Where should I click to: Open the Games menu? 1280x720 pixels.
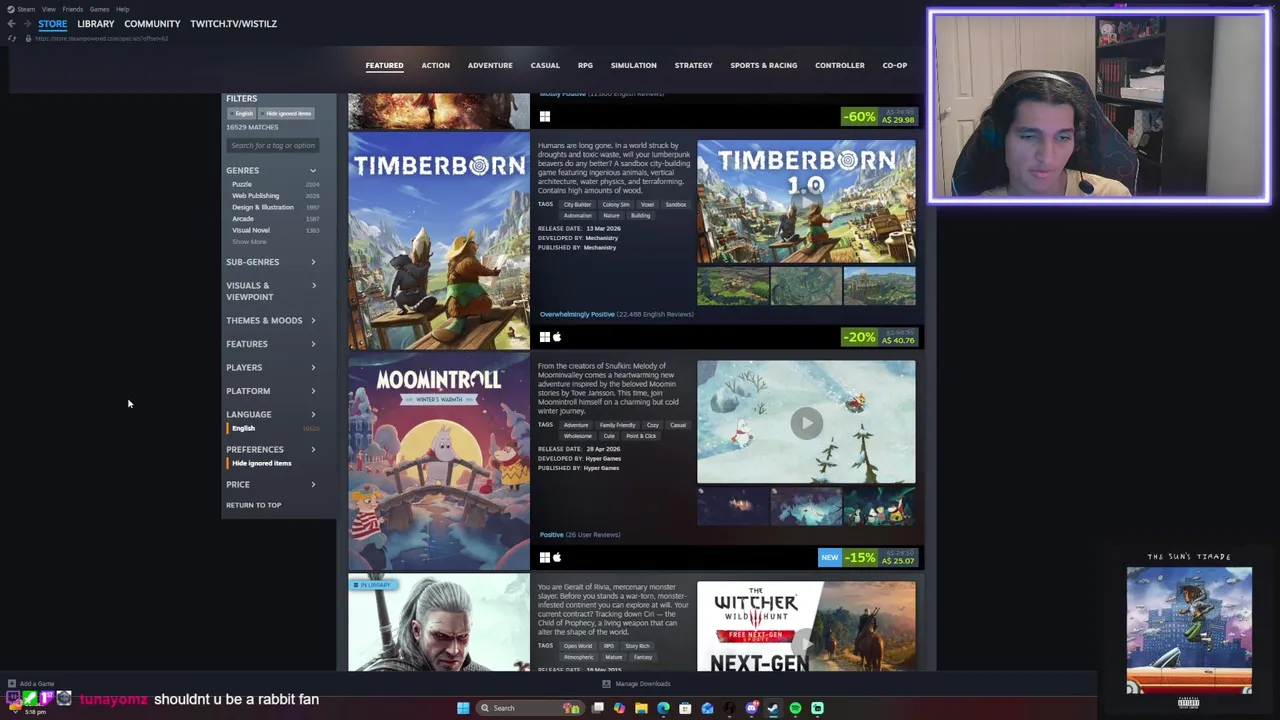click(99, 9)
